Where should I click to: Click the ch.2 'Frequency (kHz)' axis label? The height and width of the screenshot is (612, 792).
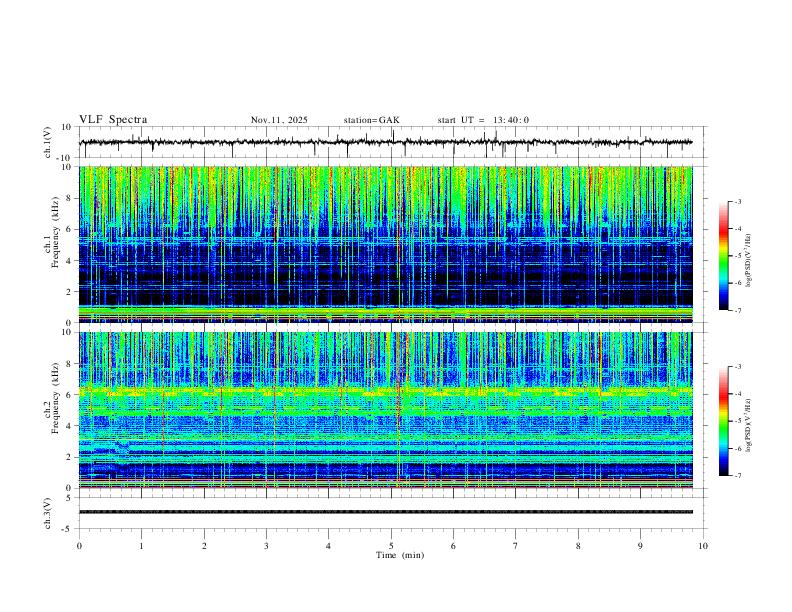(55, 397)
